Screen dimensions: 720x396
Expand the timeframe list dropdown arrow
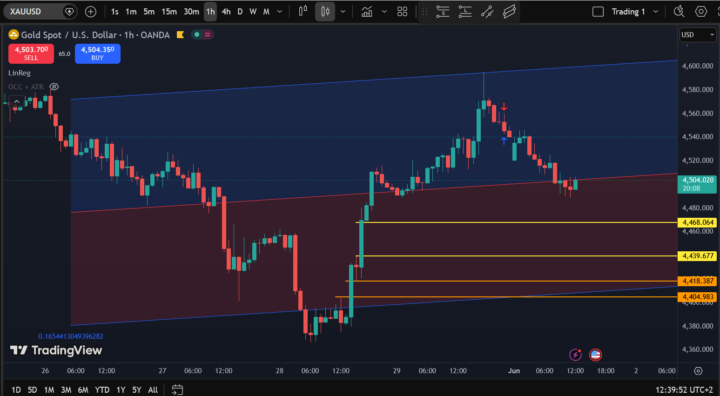click(x=279, y=12)
